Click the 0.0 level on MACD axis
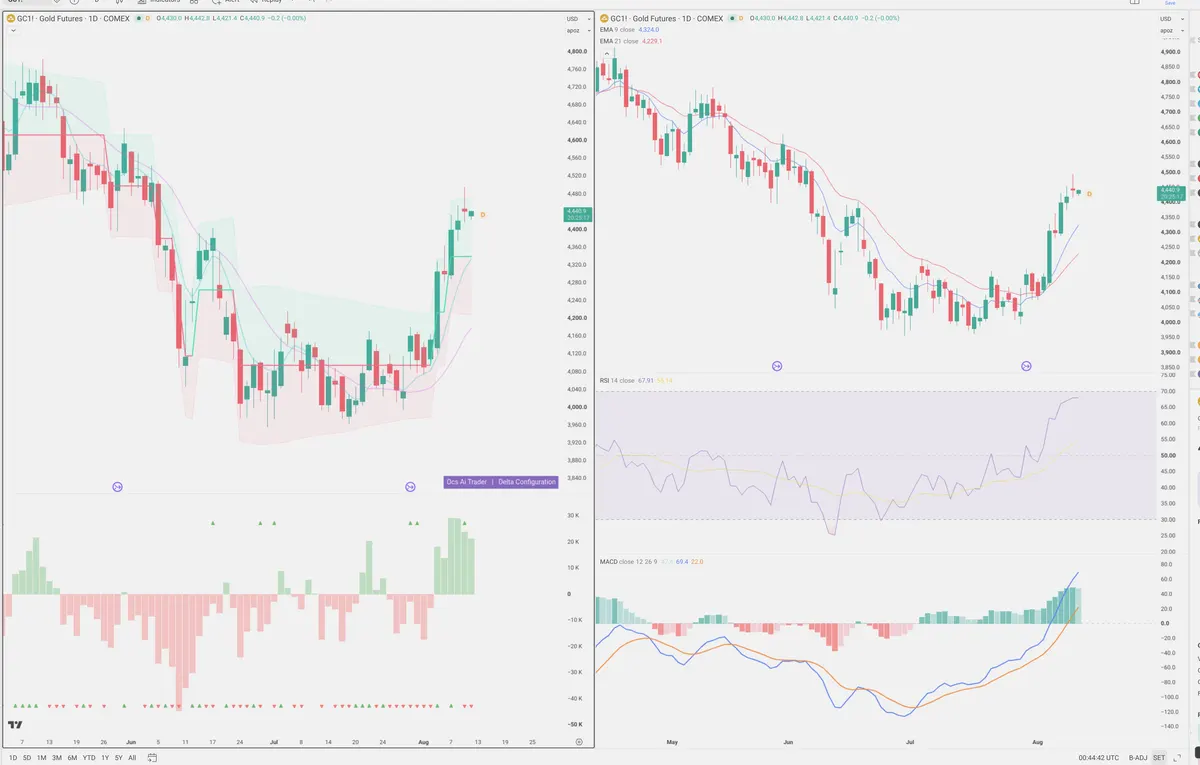Screen dimensions: 1200x765 (x=1165, y=622)
